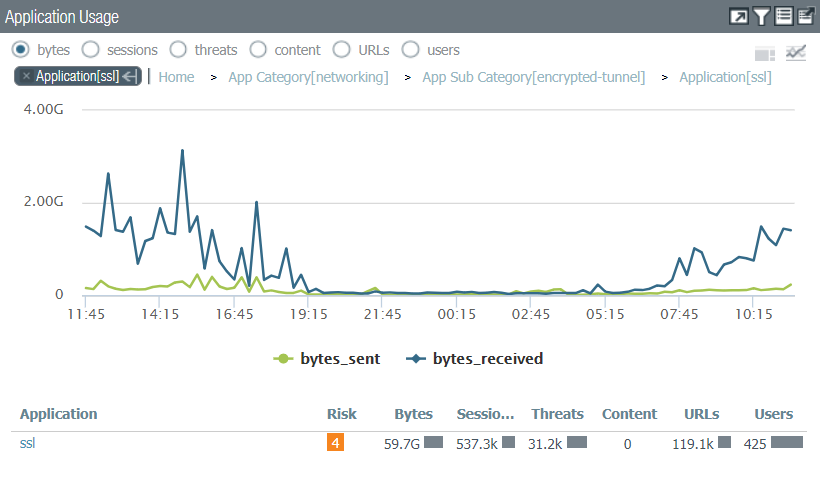
Task: Choose the users radio option
Action: (x=410, y=49)
